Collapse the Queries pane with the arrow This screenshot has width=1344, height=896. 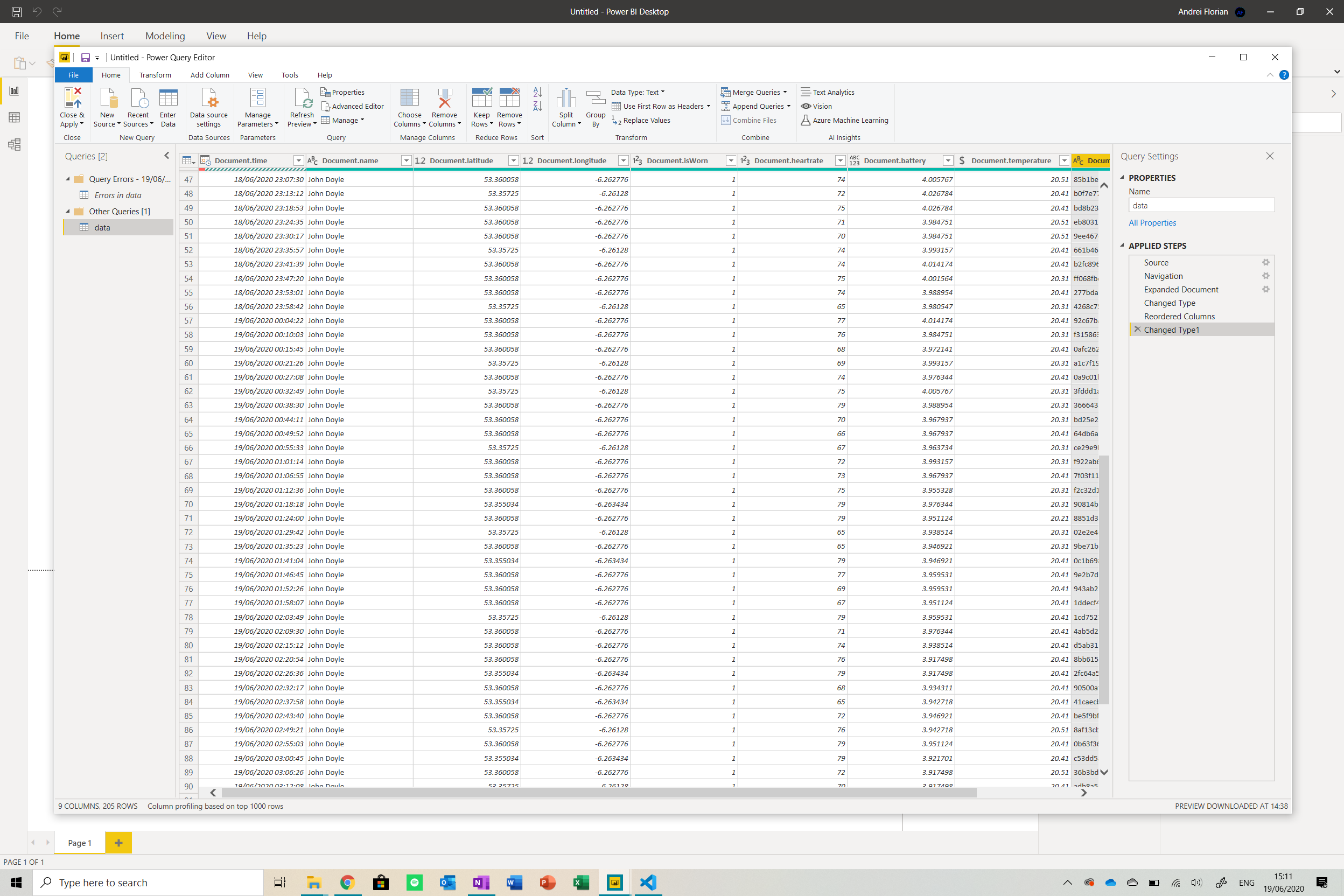[166, 156]
